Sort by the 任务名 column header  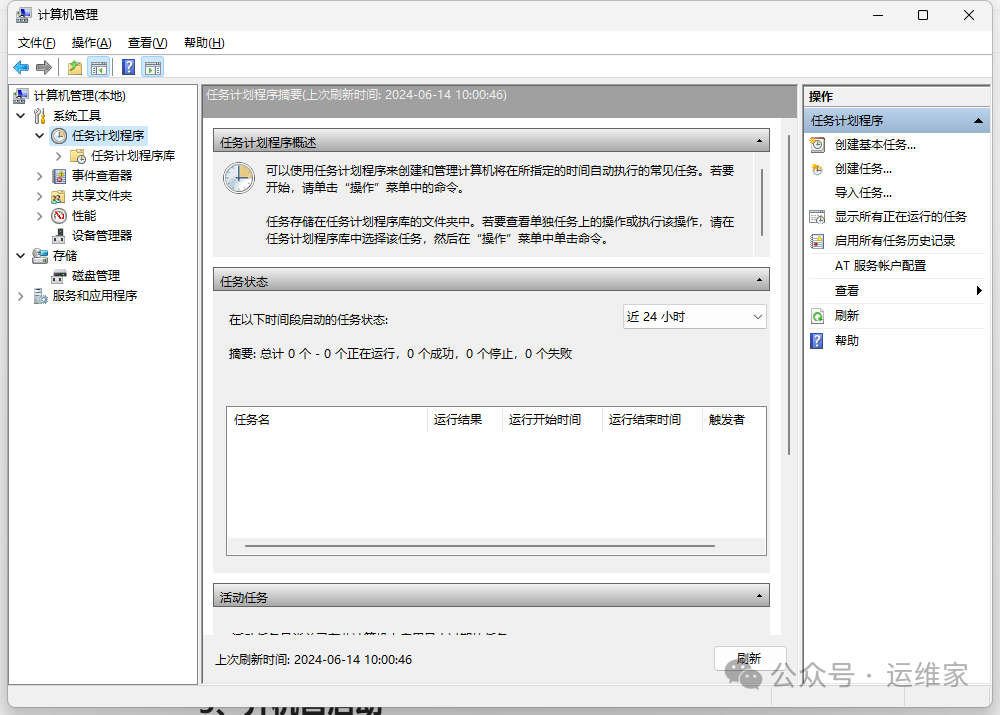[x=327, y=420]
